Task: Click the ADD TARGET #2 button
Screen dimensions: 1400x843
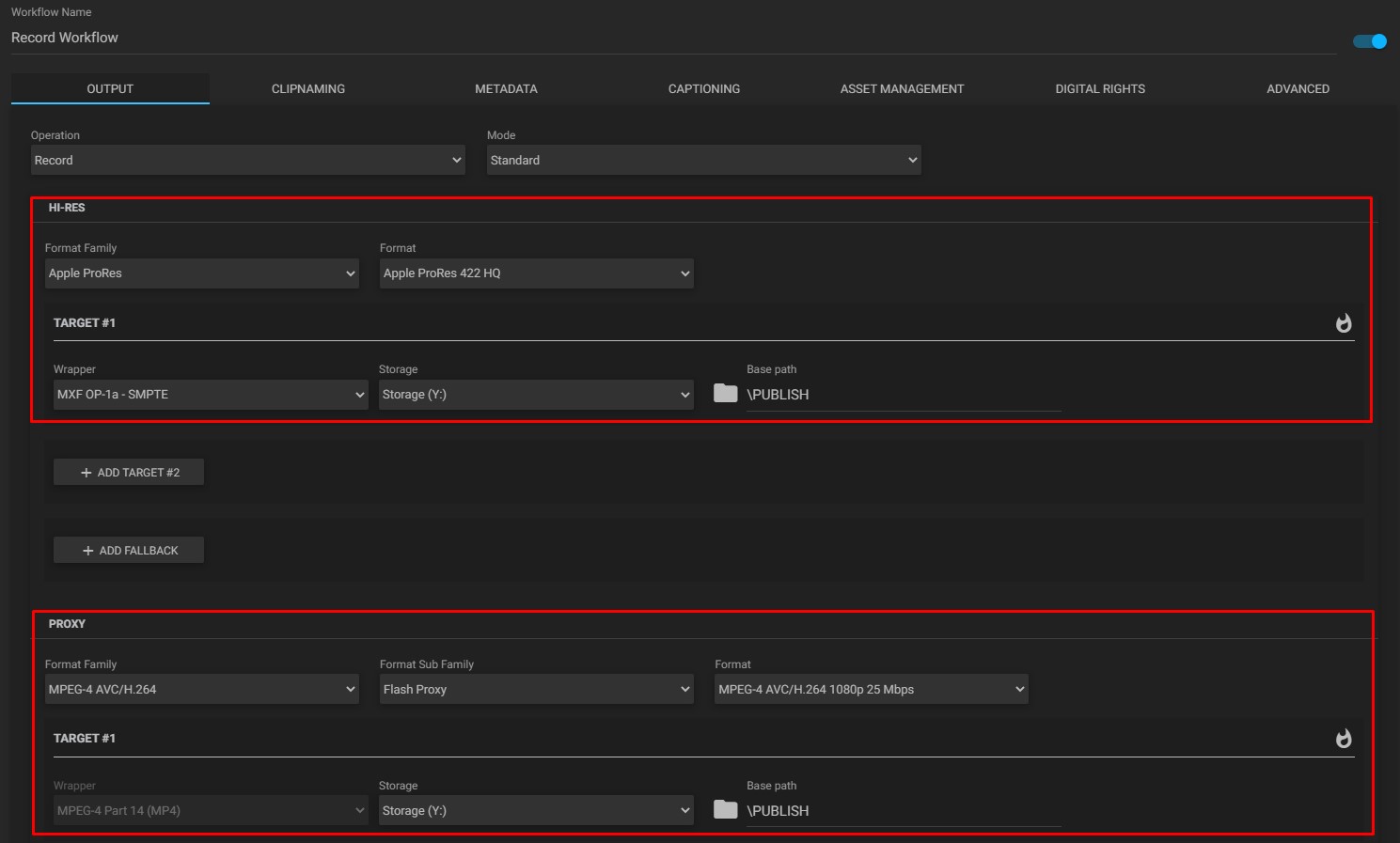Action: [128, 471]
